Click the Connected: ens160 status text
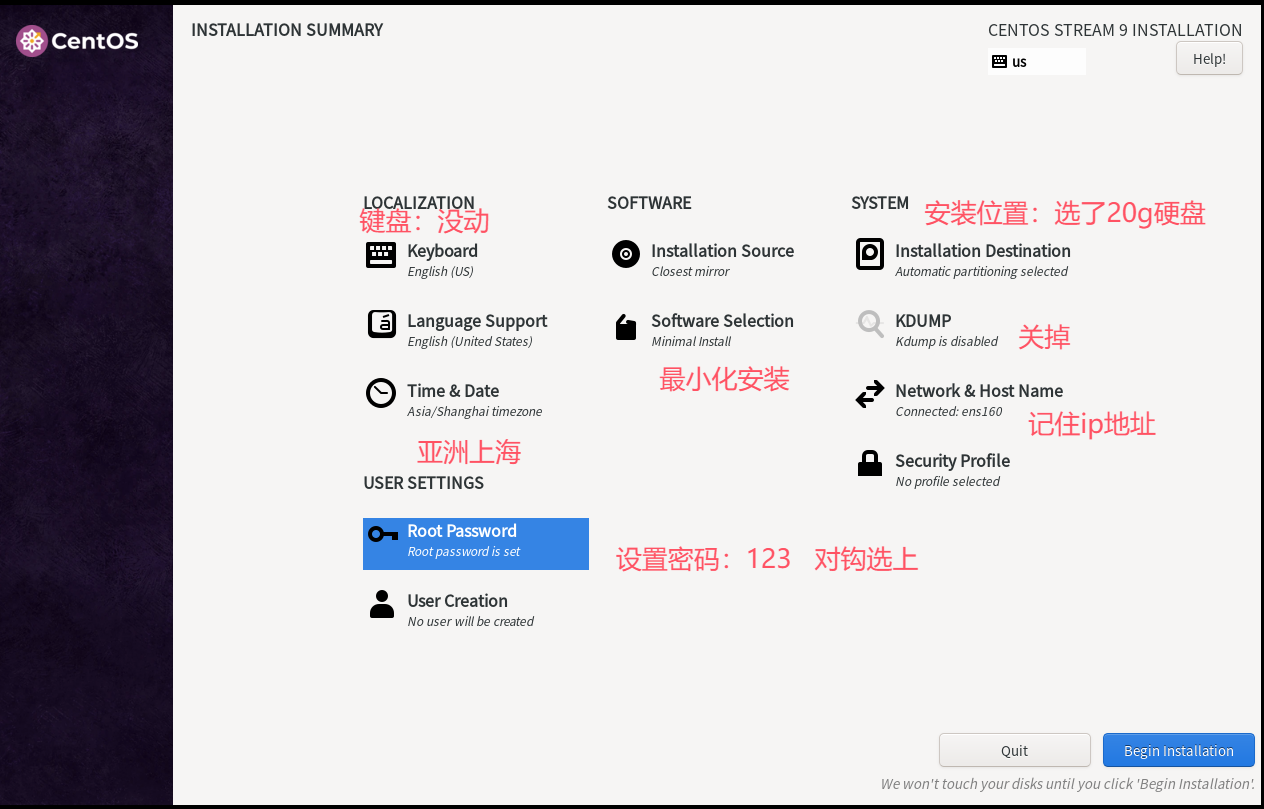This screenshot has height=809, width=1264. (x=948, y=412)
